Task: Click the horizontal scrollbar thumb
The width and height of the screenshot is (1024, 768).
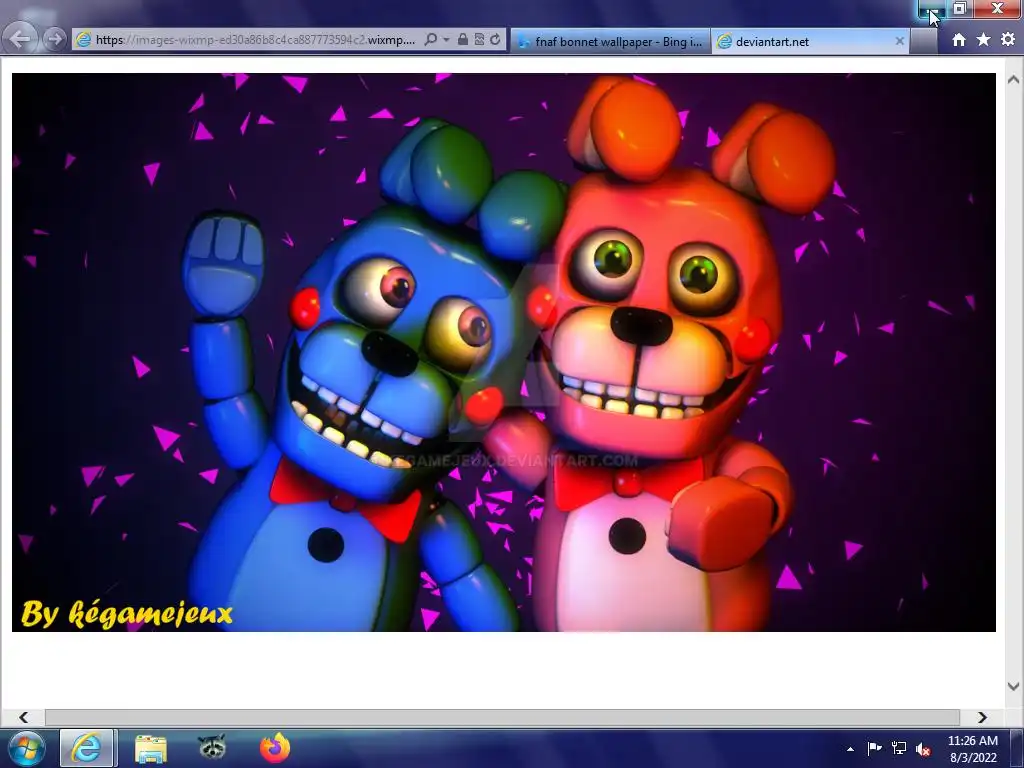Action: (502, 718)
